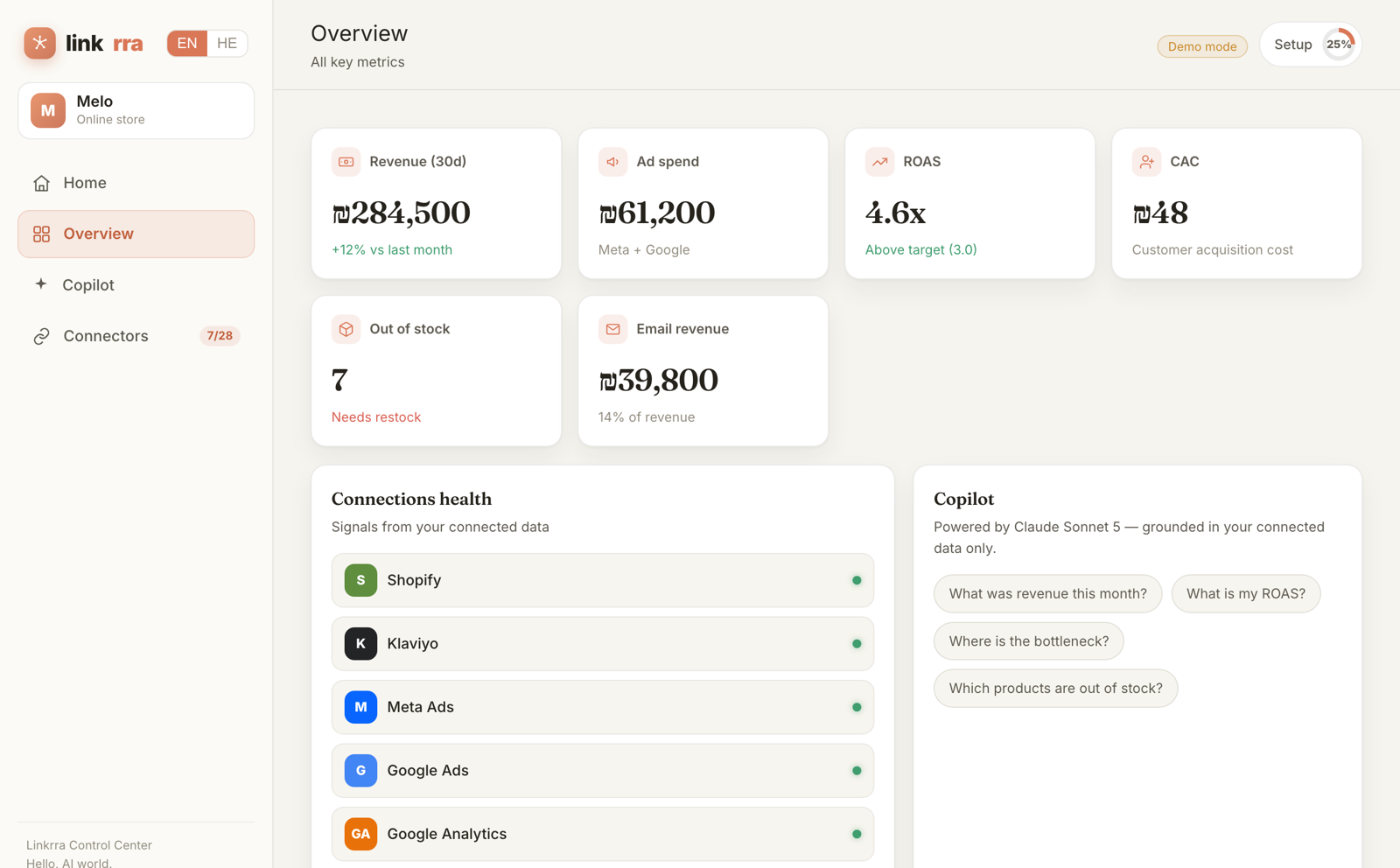Select "Where is the bottleneck?" prompt
This screenshot has width=1400, height=868.
click(1028, 641)
